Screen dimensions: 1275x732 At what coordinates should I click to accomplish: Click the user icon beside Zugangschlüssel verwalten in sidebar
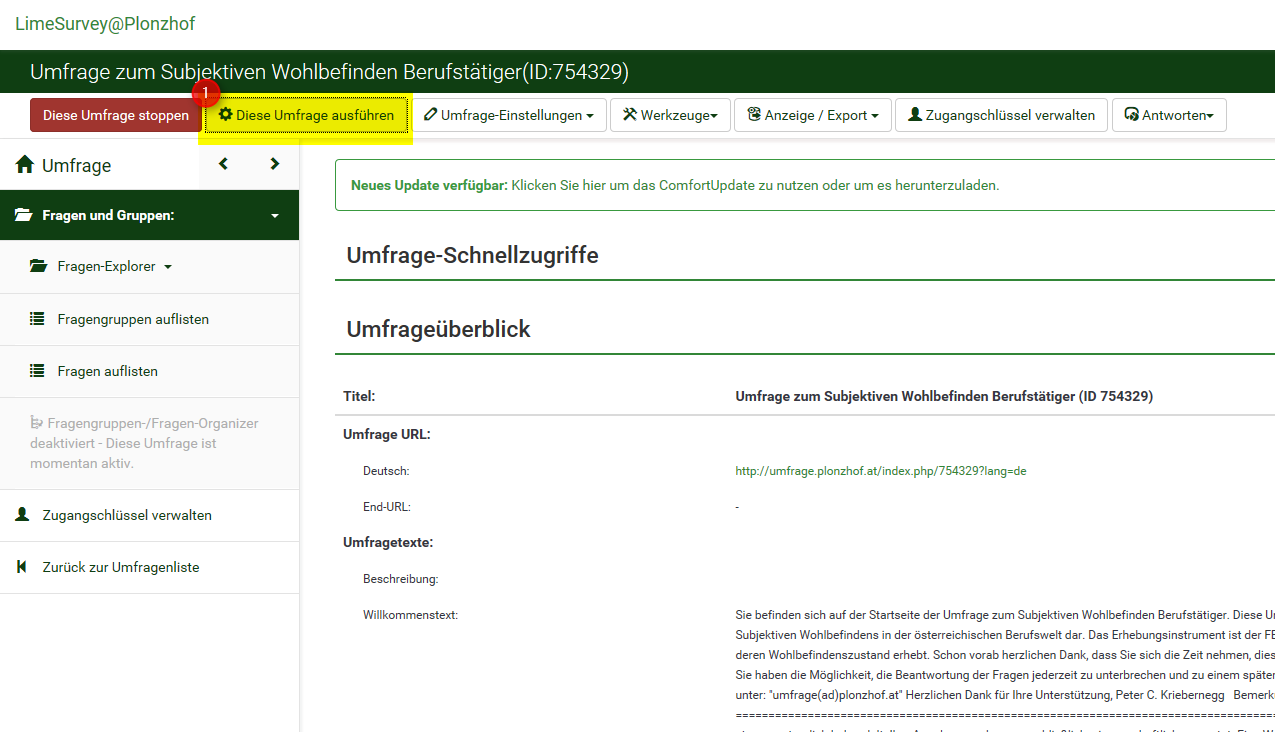[x=22, y=515]
